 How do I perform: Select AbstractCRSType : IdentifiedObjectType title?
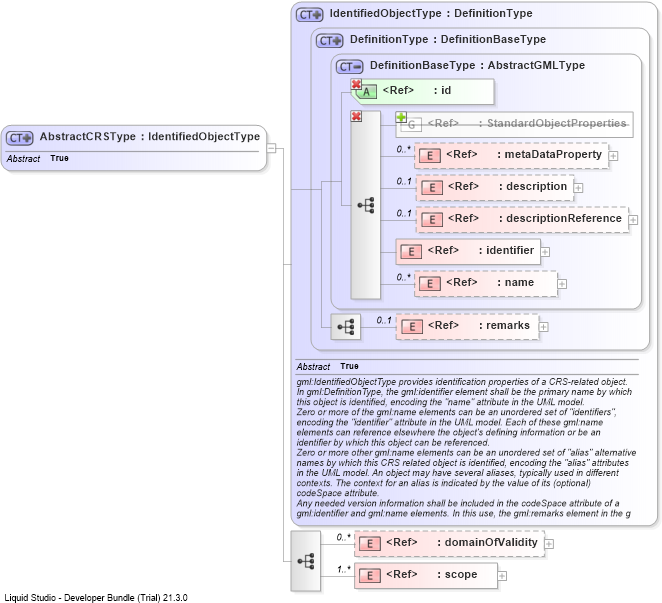[149, 136]
